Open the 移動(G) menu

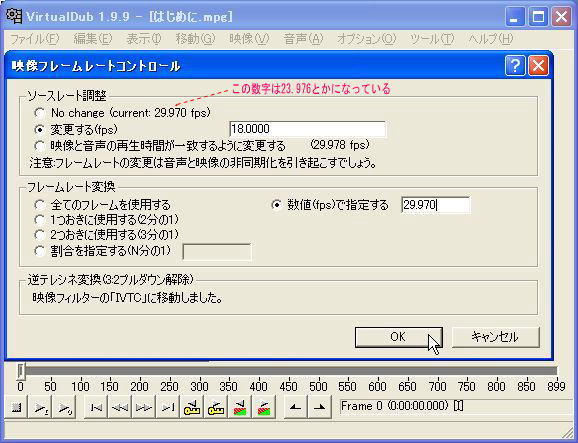pos(195,39)
